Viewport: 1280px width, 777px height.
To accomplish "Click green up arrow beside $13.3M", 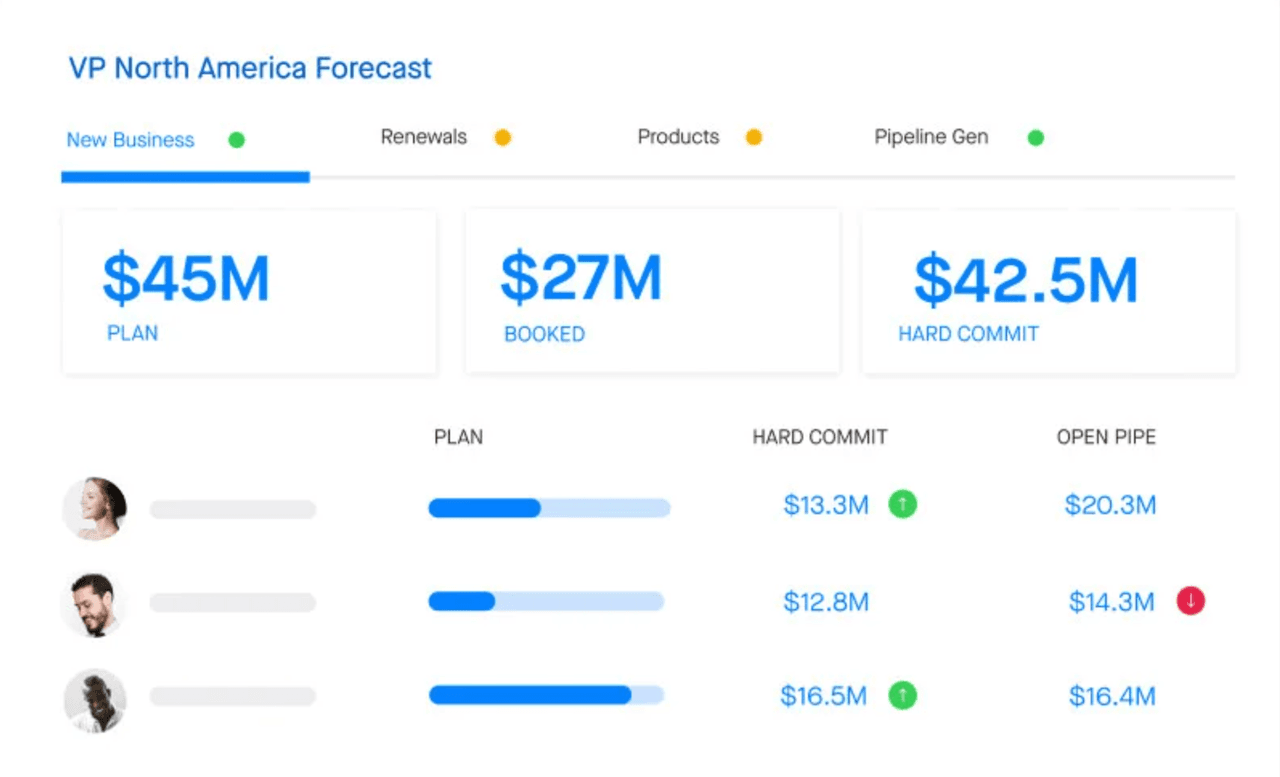I will click(x=903, y=505).
